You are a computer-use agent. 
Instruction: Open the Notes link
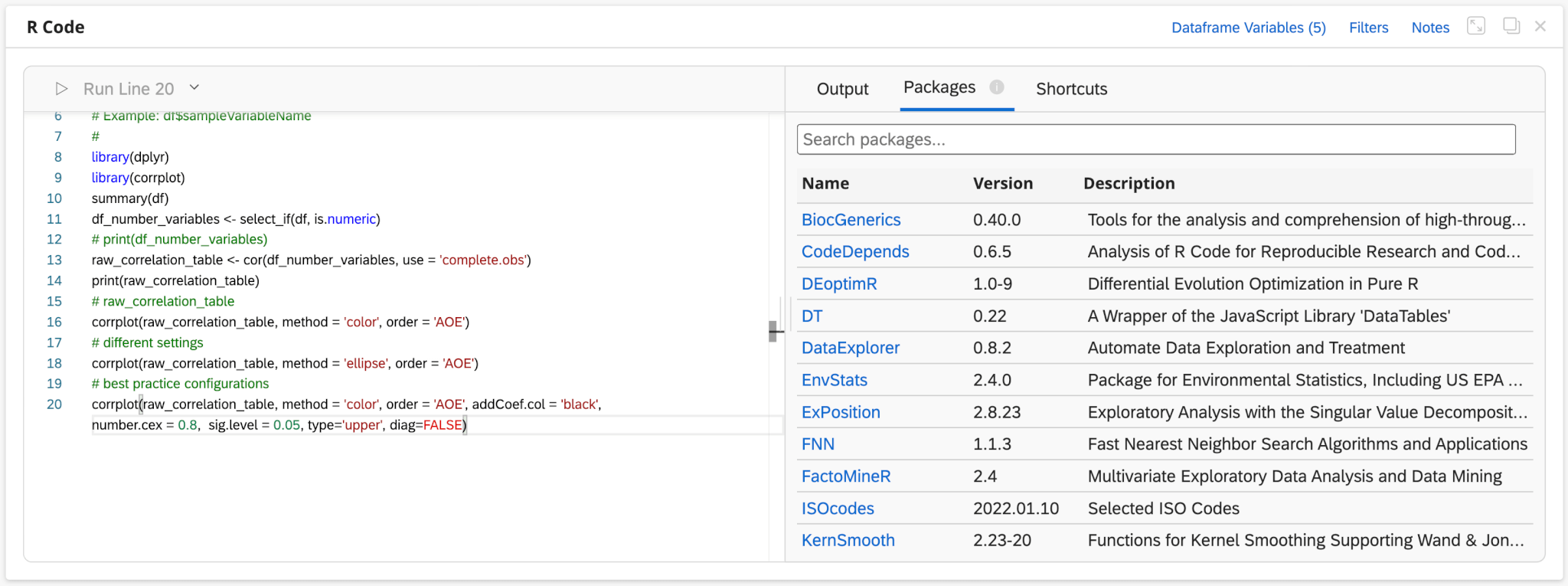pyautogui.click(x=1430, y=28)
